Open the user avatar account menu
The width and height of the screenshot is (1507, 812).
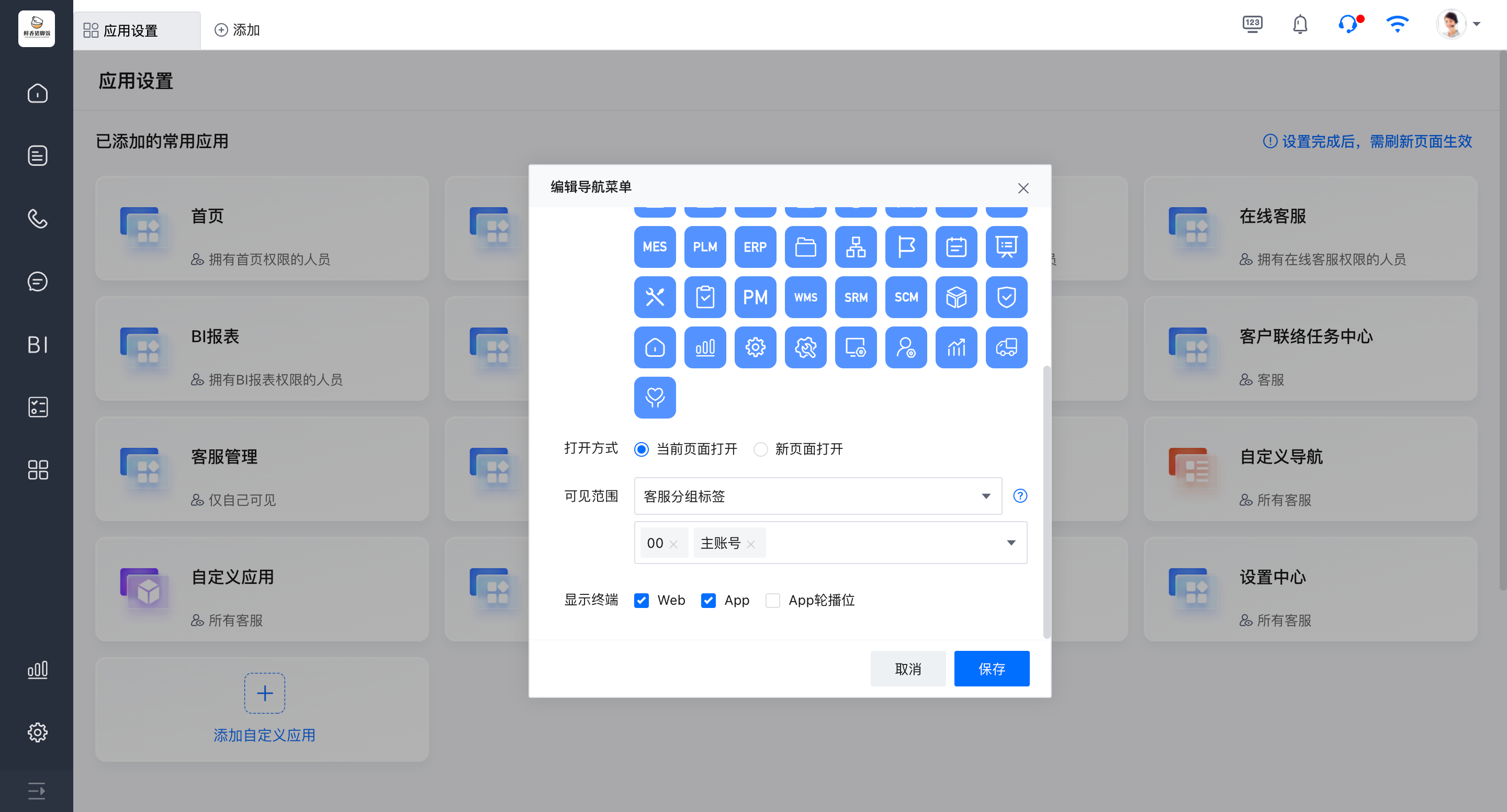click(x=1458, y=25)
